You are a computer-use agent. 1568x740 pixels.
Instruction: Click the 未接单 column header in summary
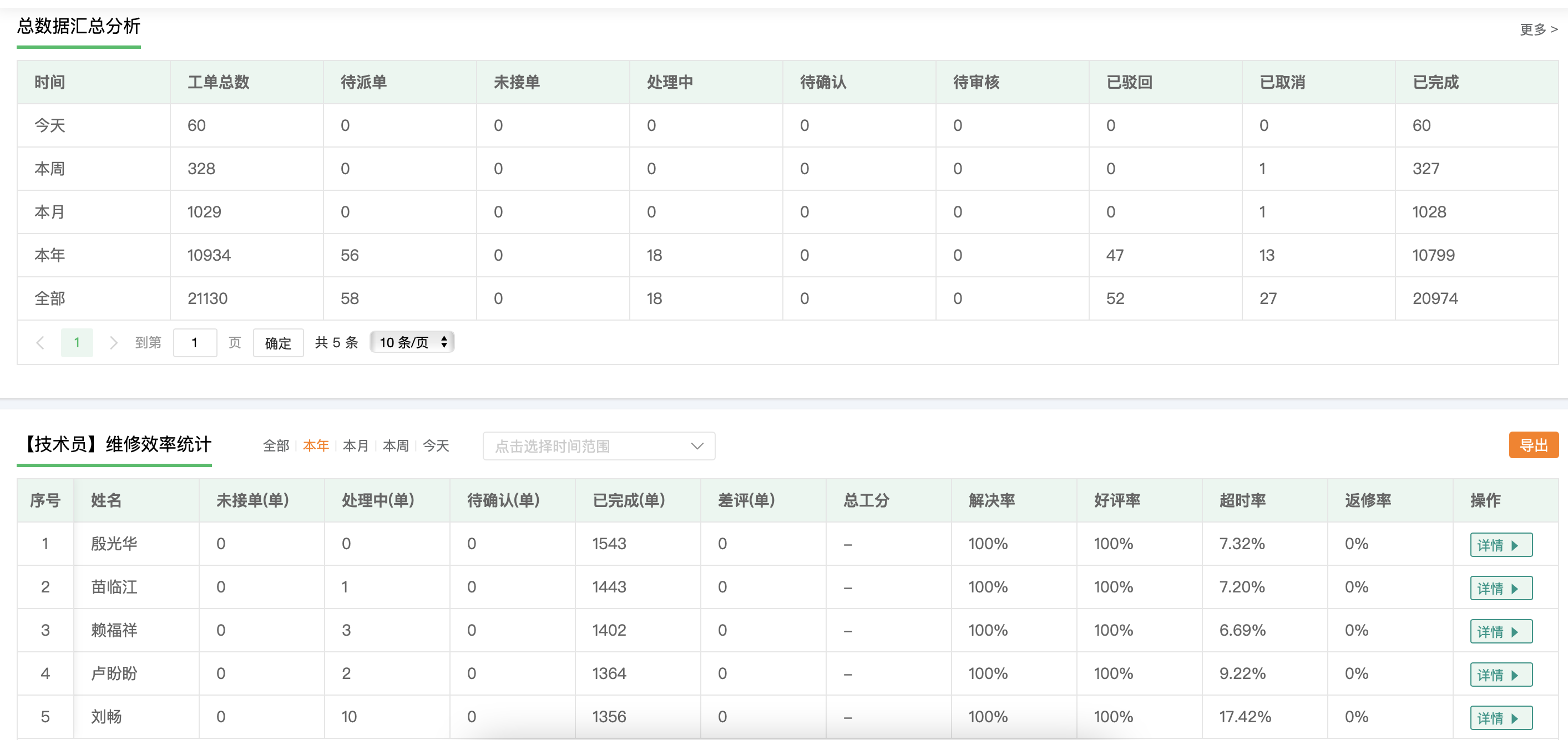(x=517, y=82)
